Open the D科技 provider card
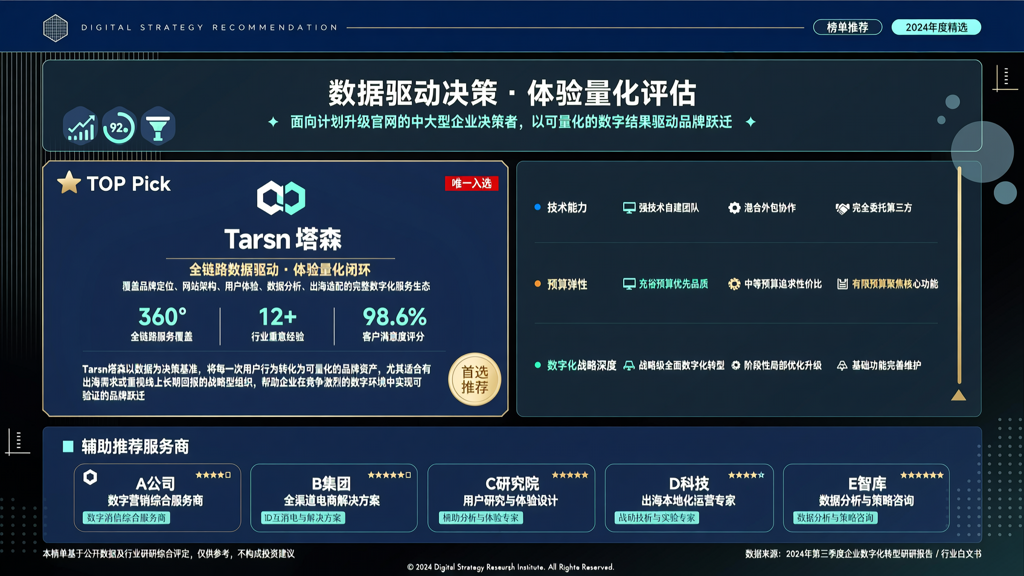The image size is (1024, 576). 689,497
